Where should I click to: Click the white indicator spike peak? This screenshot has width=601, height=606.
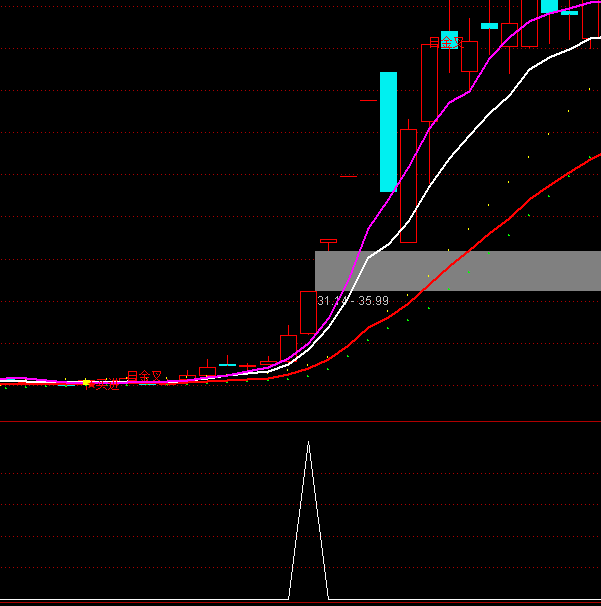coord(308,443)
